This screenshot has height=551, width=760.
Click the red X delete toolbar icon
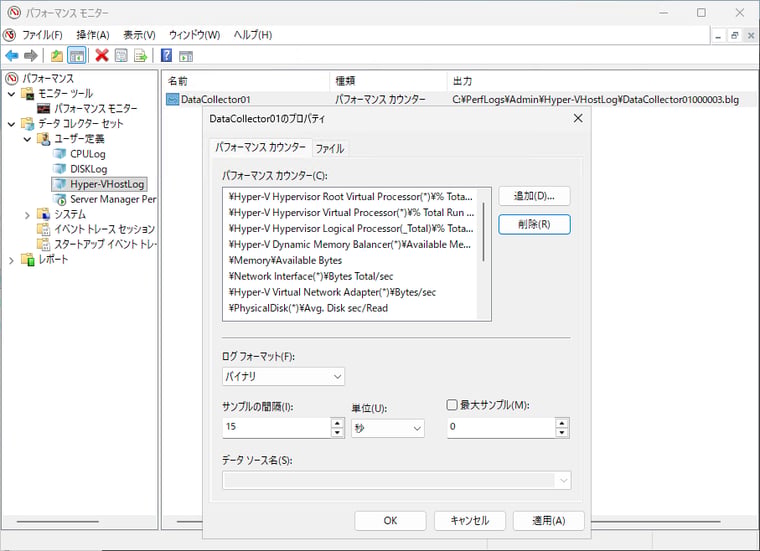[102, 56]
